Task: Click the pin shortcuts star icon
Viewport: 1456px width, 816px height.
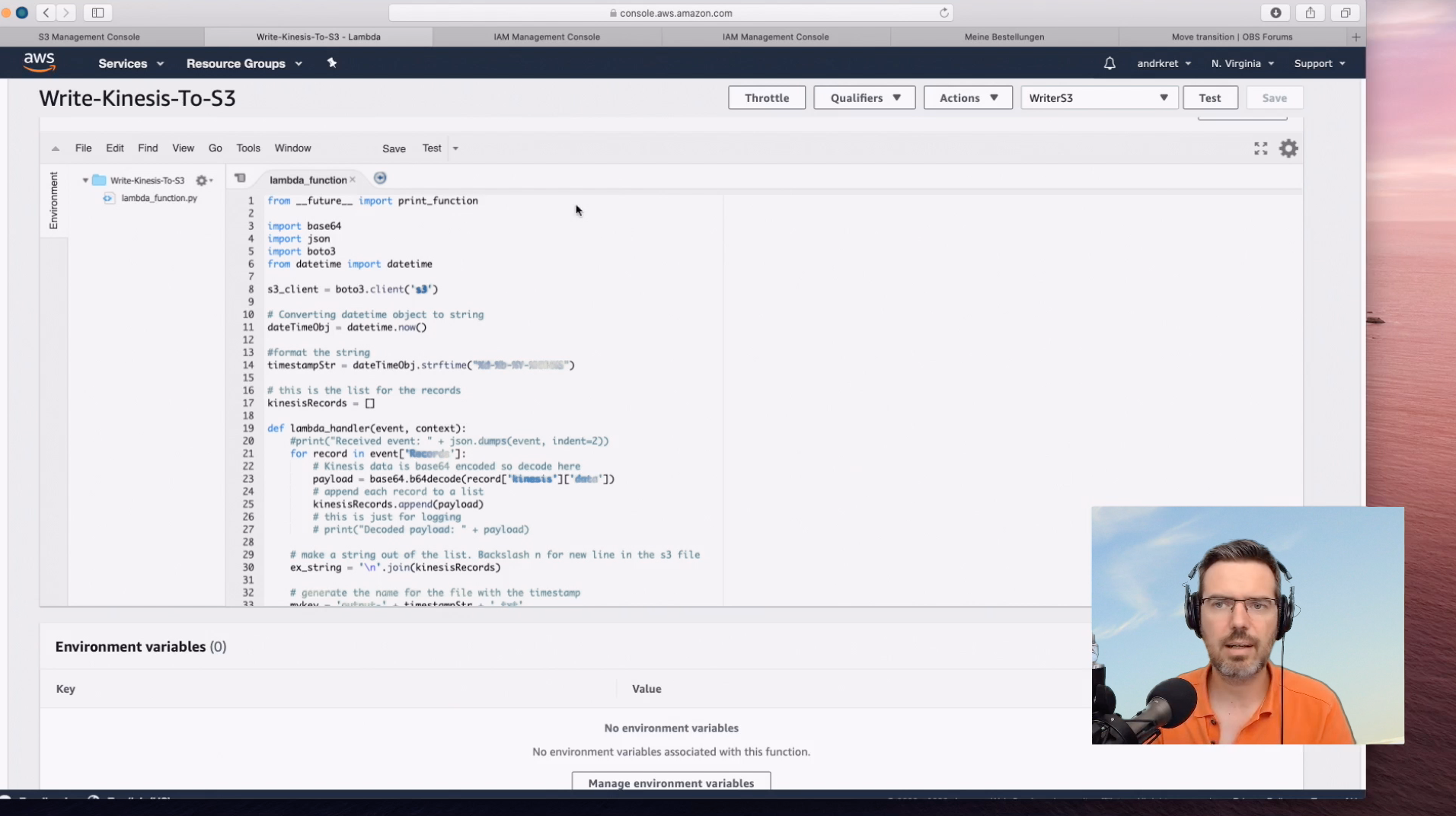Action: (x=332, y=63)
